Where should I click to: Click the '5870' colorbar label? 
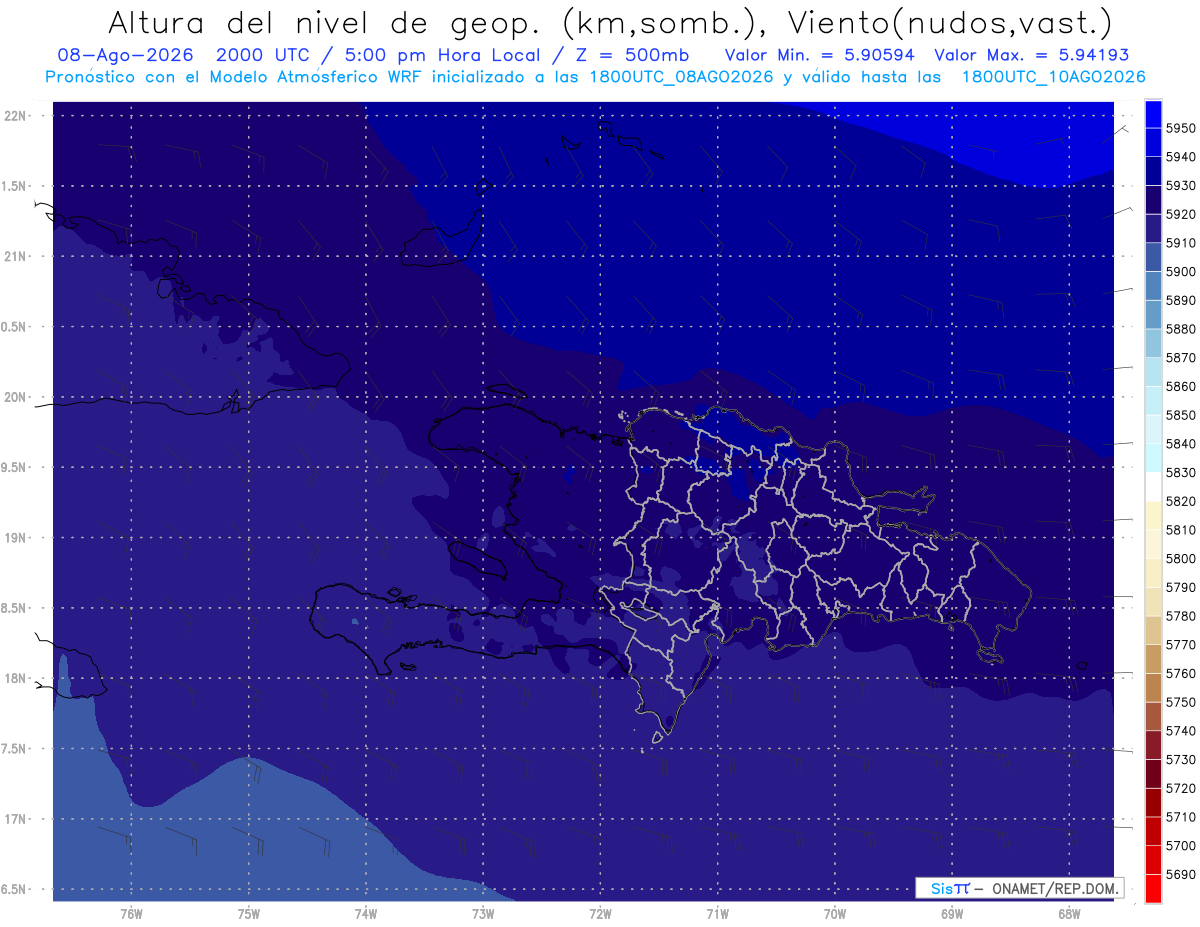pos(1181,358)
